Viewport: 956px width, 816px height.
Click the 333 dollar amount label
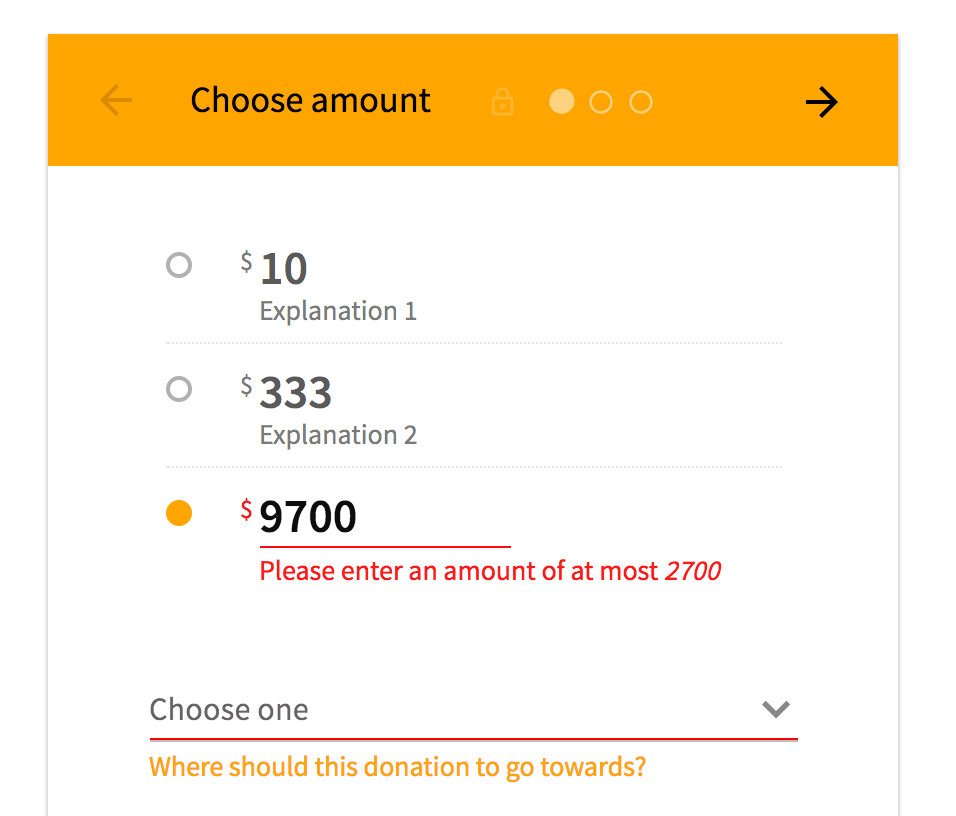click(295, 394)
